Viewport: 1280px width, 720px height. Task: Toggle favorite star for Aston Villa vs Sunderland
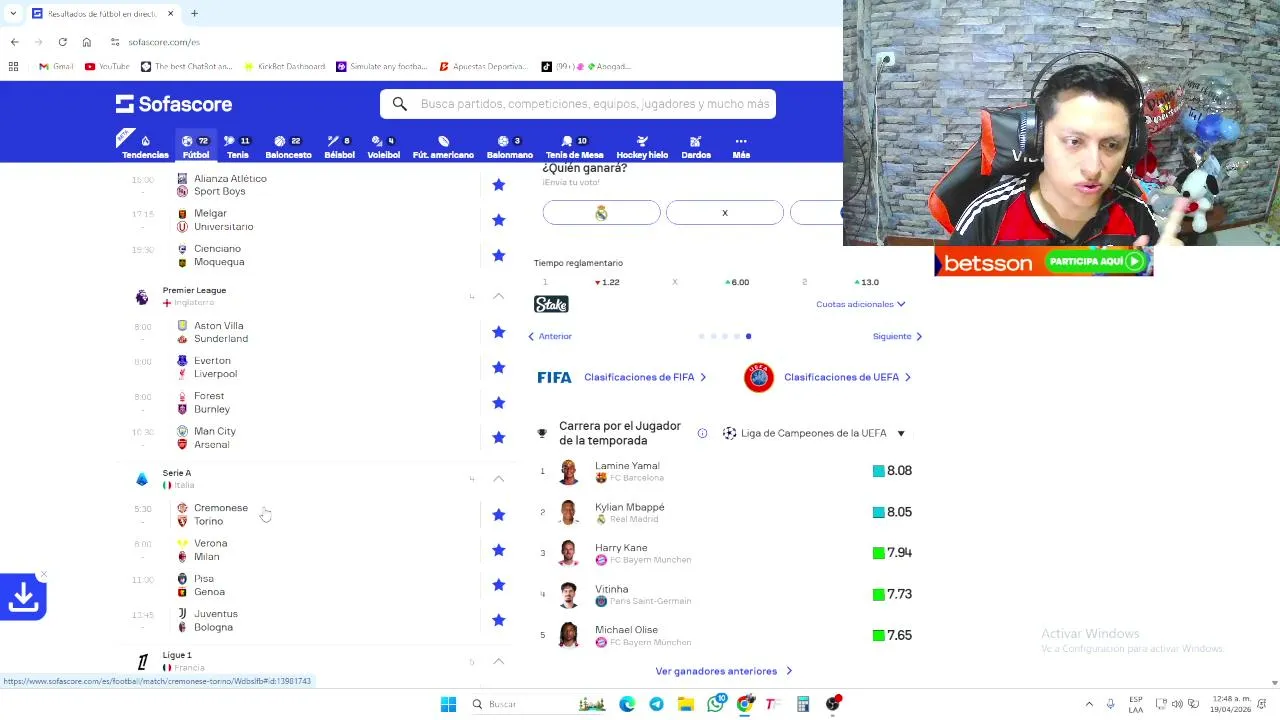point(499,332)
